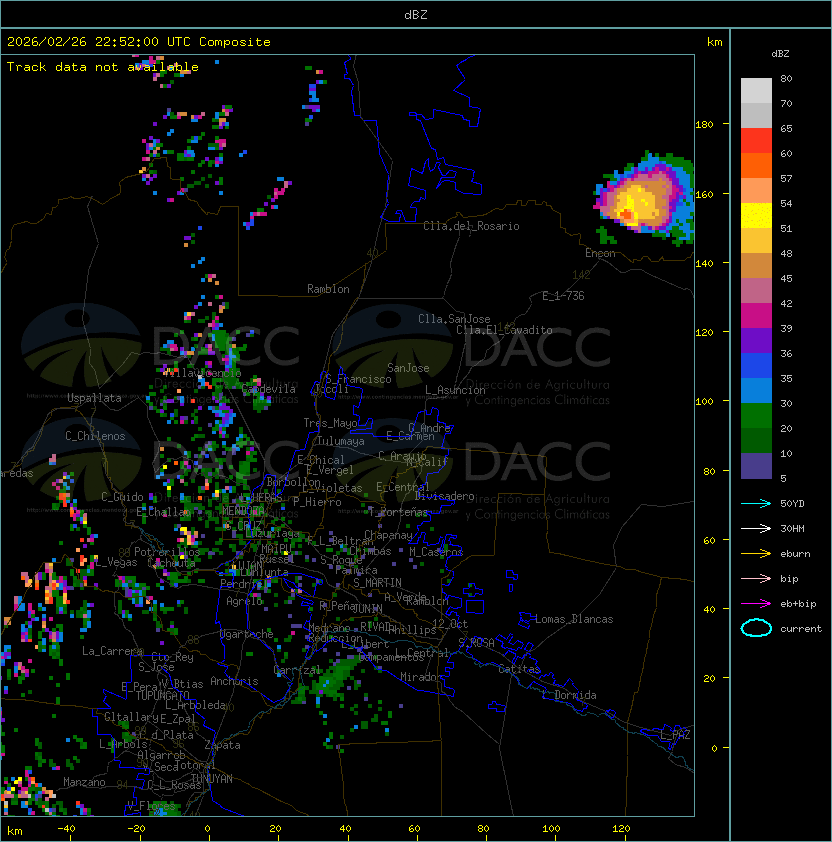Select the 'E_1-736' label
This screenshot has width=832, height=842.
(x=563, y=296)
